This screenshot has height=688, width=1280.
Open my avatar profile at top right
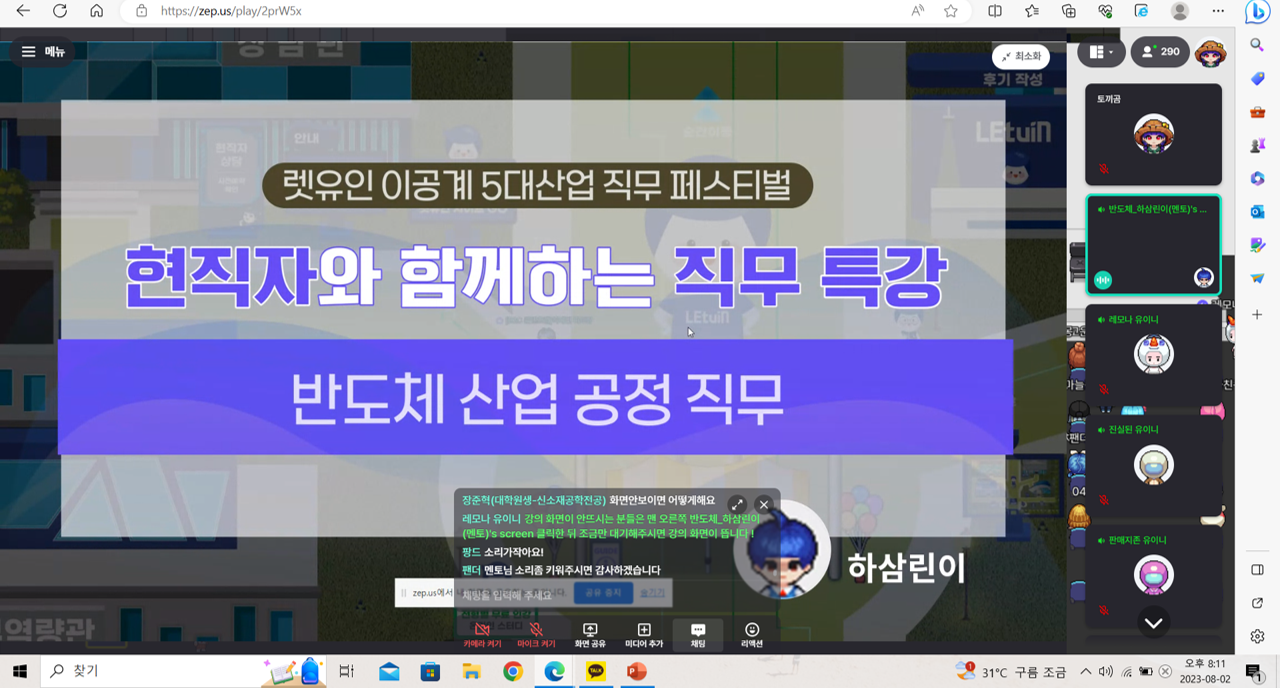pos(1211,52)
